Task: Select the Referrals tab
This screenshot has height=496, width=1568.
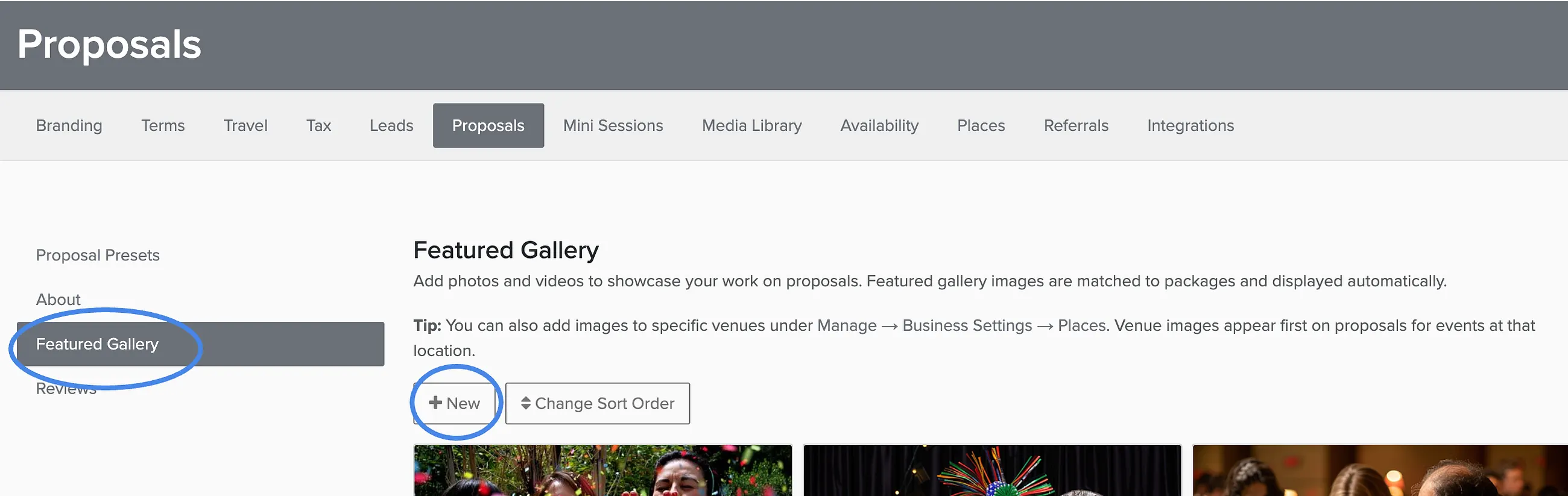Action: click(x=1075, y=125)
